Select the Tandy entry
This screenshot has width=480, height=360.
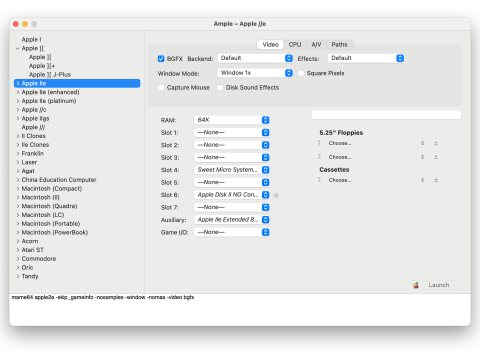tap(30, 276)
